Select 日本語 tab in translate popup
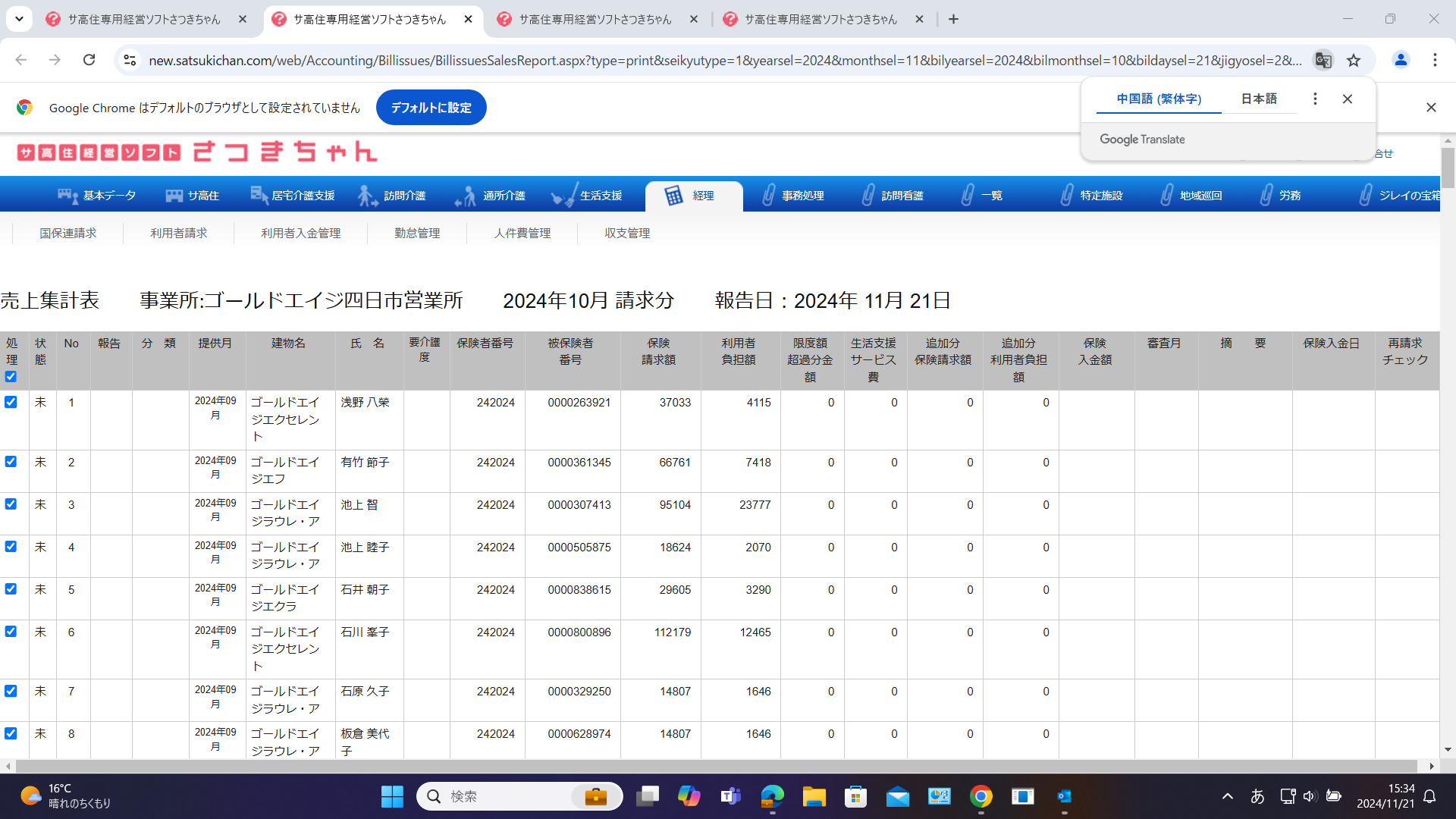This screenshot has height=819, width=1456. point(1259,99)
